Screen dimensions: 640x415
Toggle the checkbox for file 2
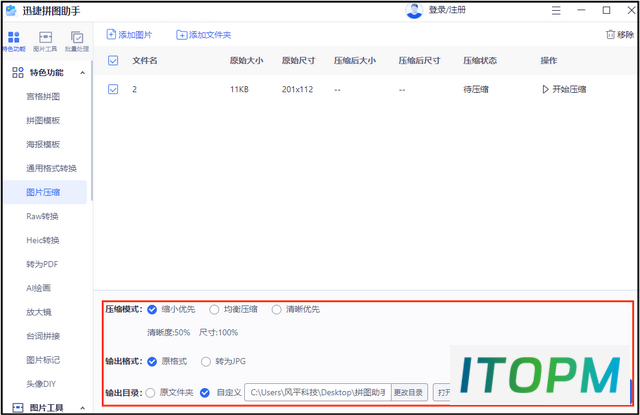113,89
